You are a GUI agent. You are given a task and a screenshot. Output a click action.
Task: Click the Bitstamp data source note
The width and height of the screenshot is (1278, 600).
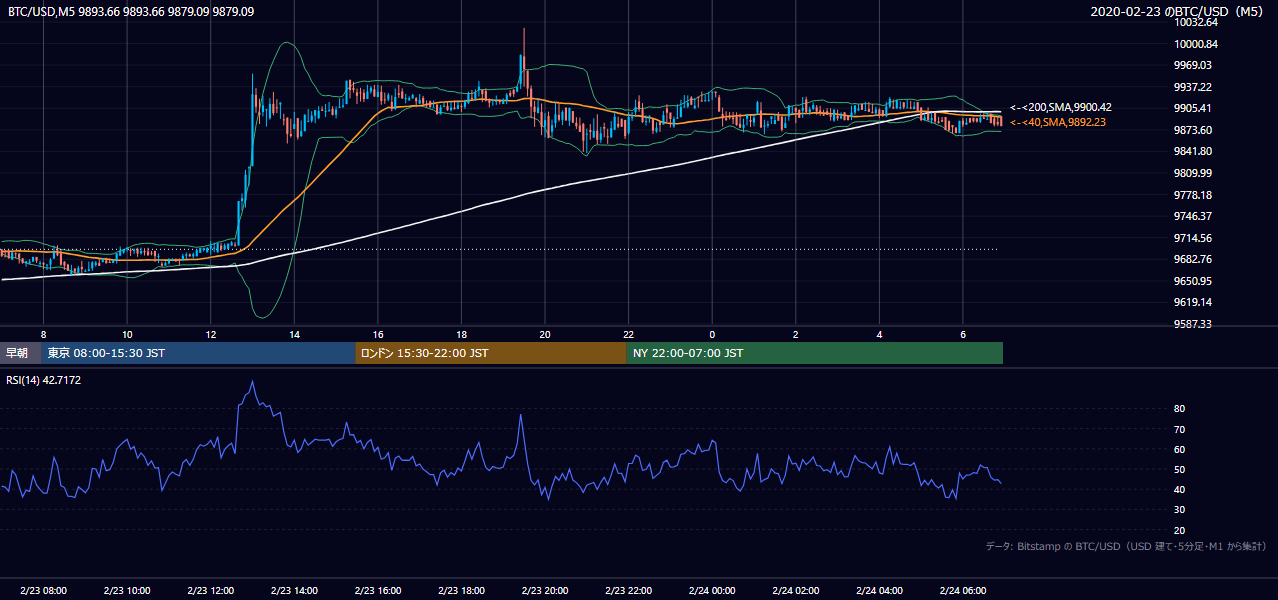point(1126,546)
